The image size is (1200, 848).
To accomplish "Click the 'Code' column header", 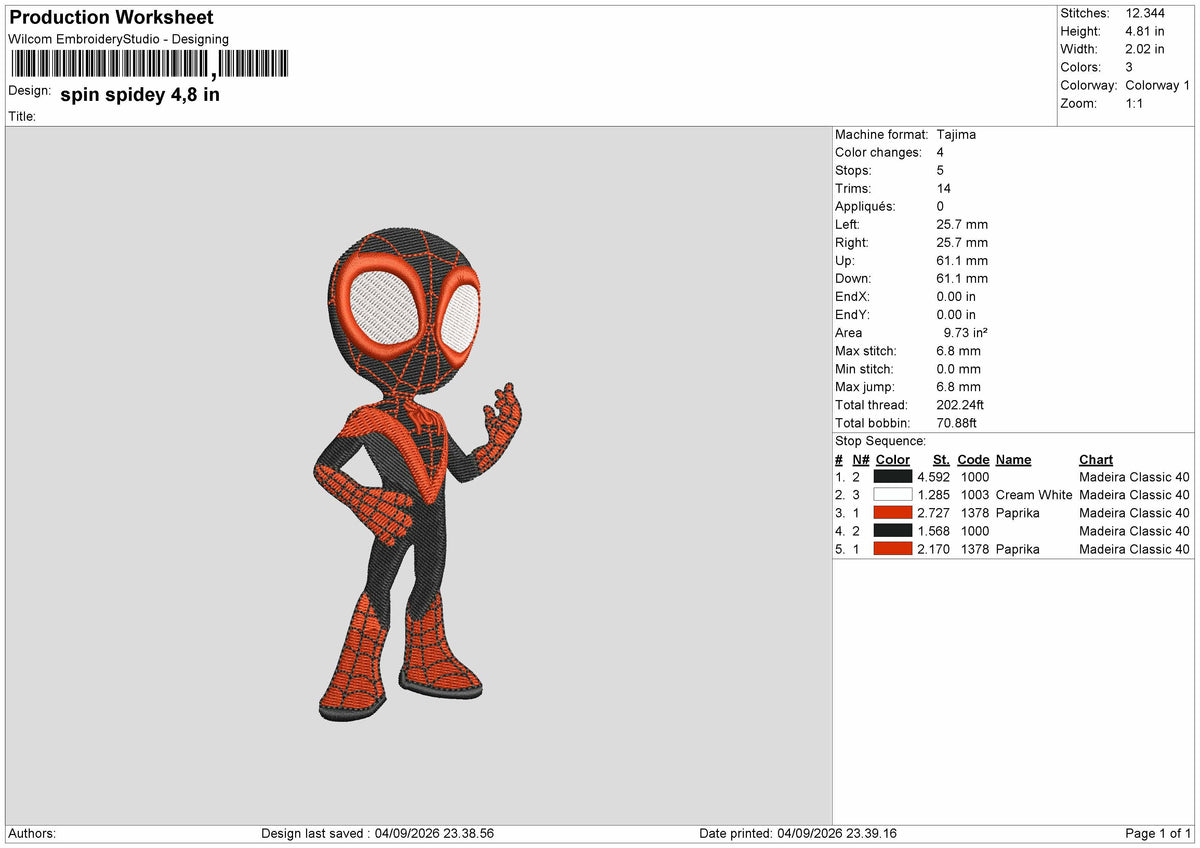I will (x=973, y=460).
